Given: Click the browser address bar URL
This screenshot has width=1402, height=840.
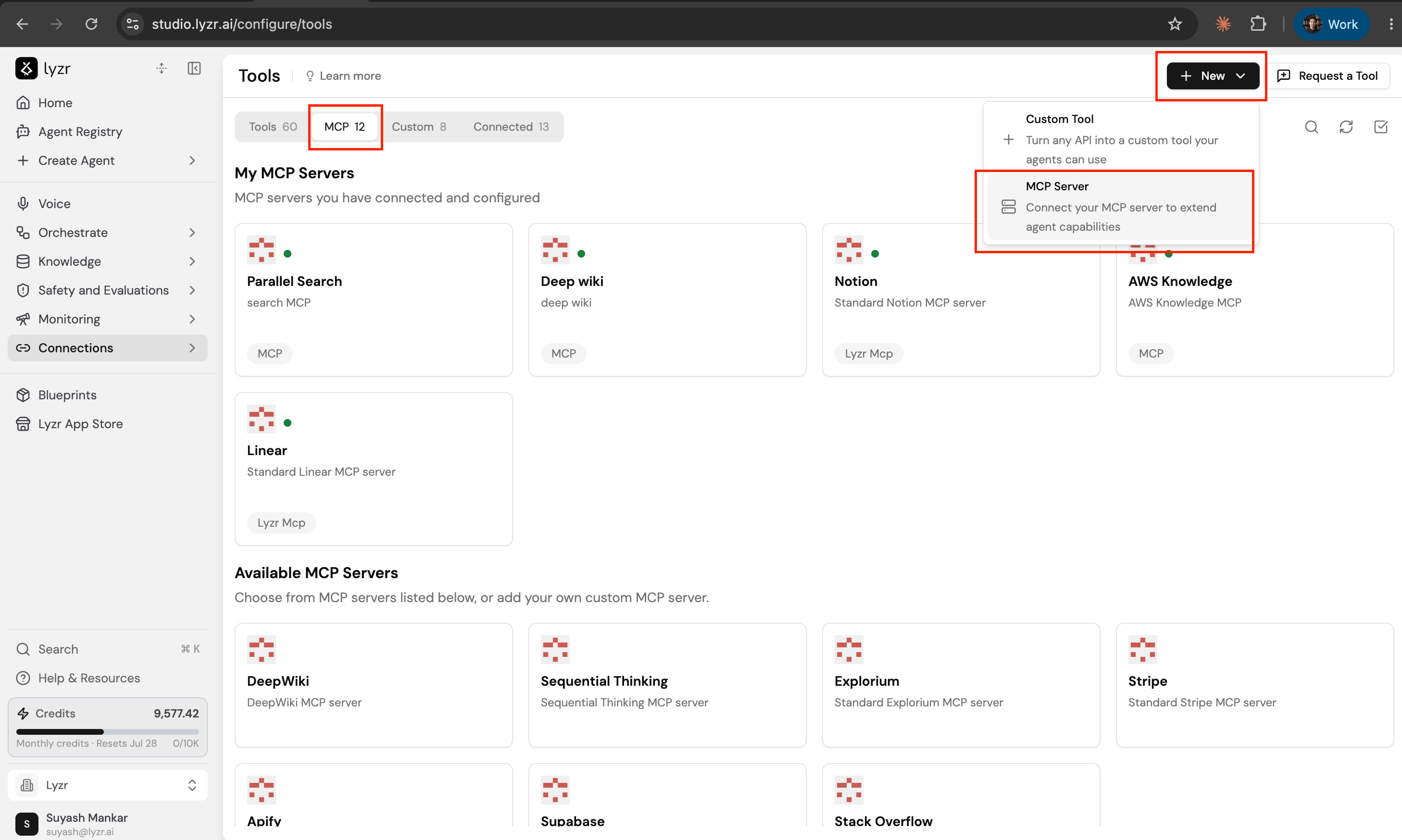Looking at the screenshot, I should pyautogui.click(x=242, y=24).
